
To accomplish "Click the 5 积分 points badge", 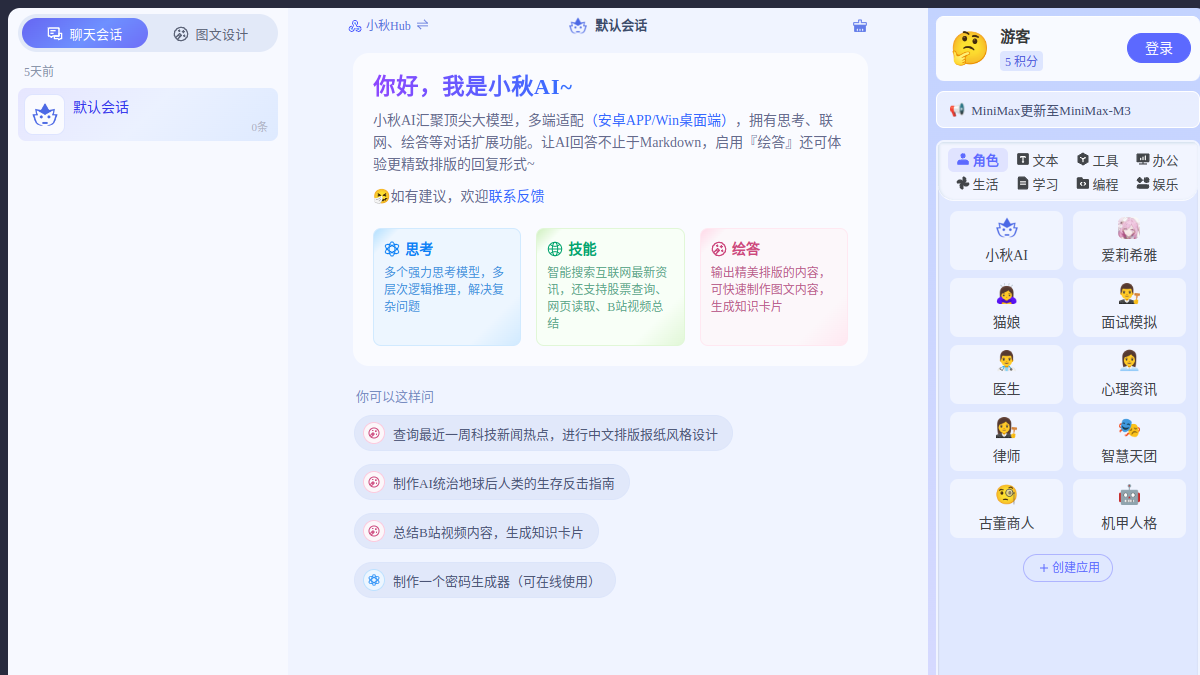I will coord(1021,61).
